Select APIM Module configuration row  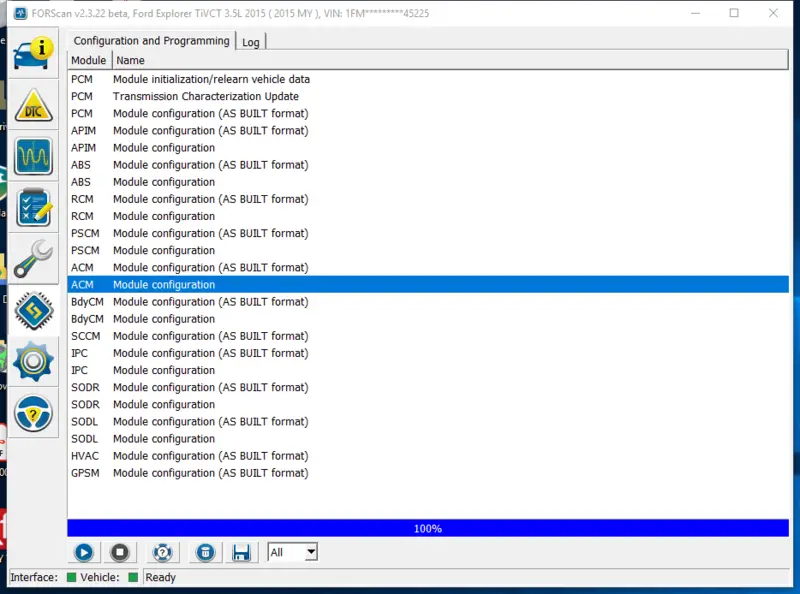tap(428, 147)
